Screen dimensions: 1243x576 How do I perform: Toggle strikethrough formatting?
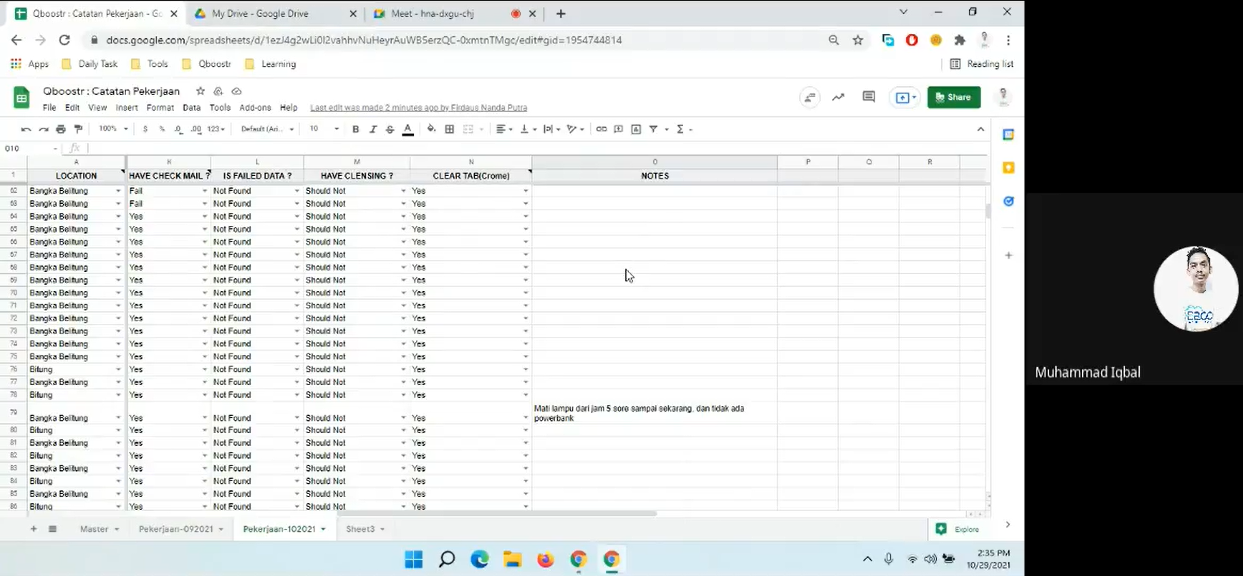[x=390, y=129]
